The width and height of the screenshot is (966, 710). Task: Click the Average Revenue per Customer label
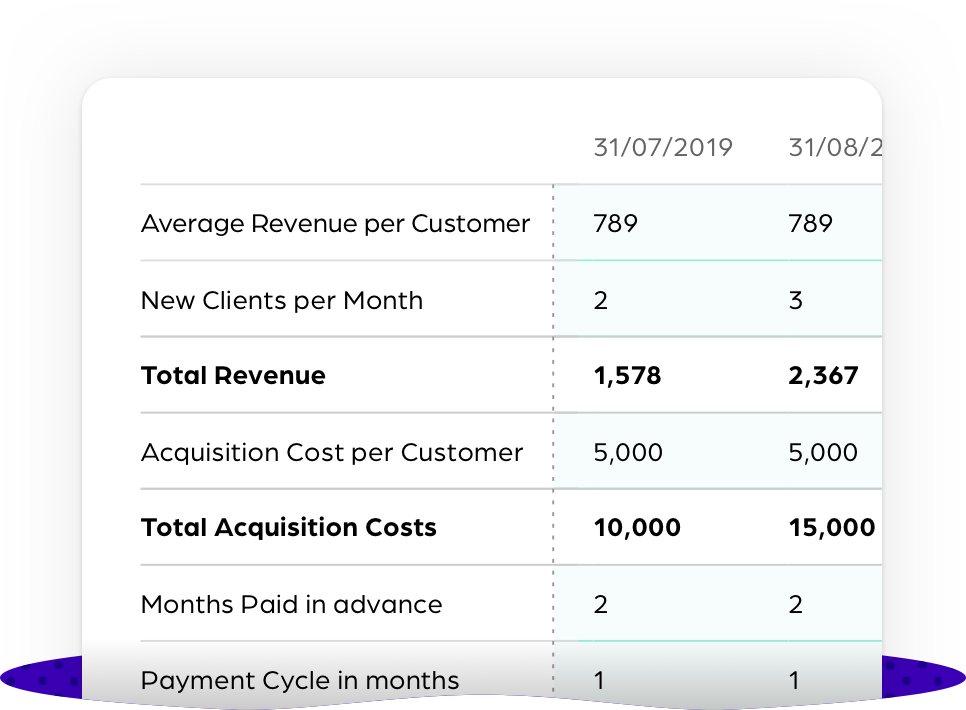point(335,223)
